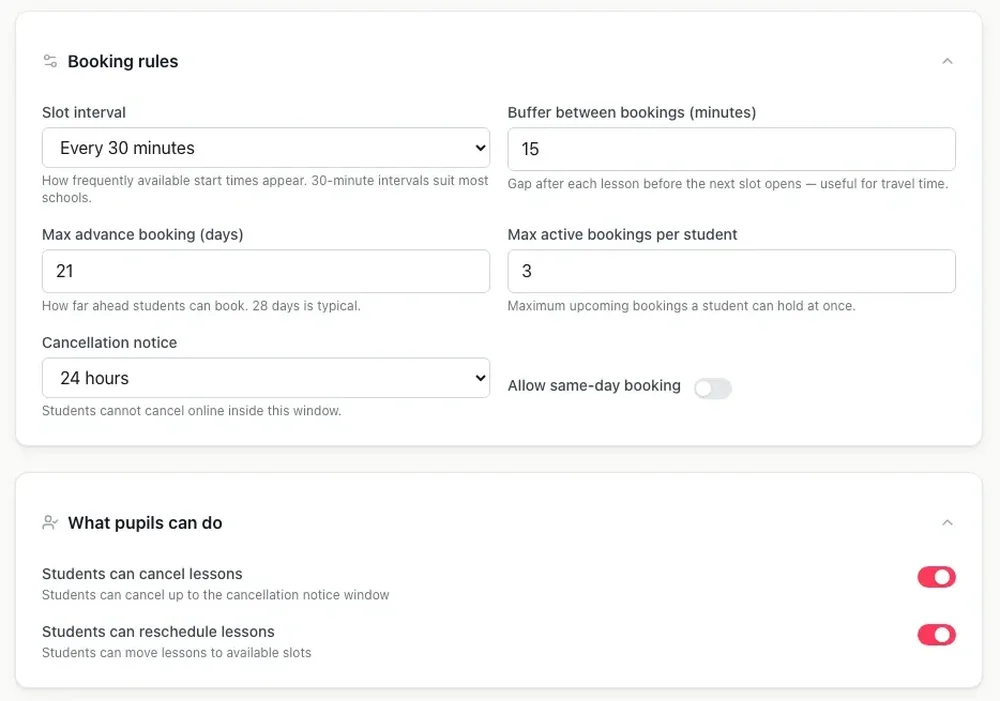1000x701 pixels.
Task: Click the hint about students cannot cancel online
Action: (192, 411)
